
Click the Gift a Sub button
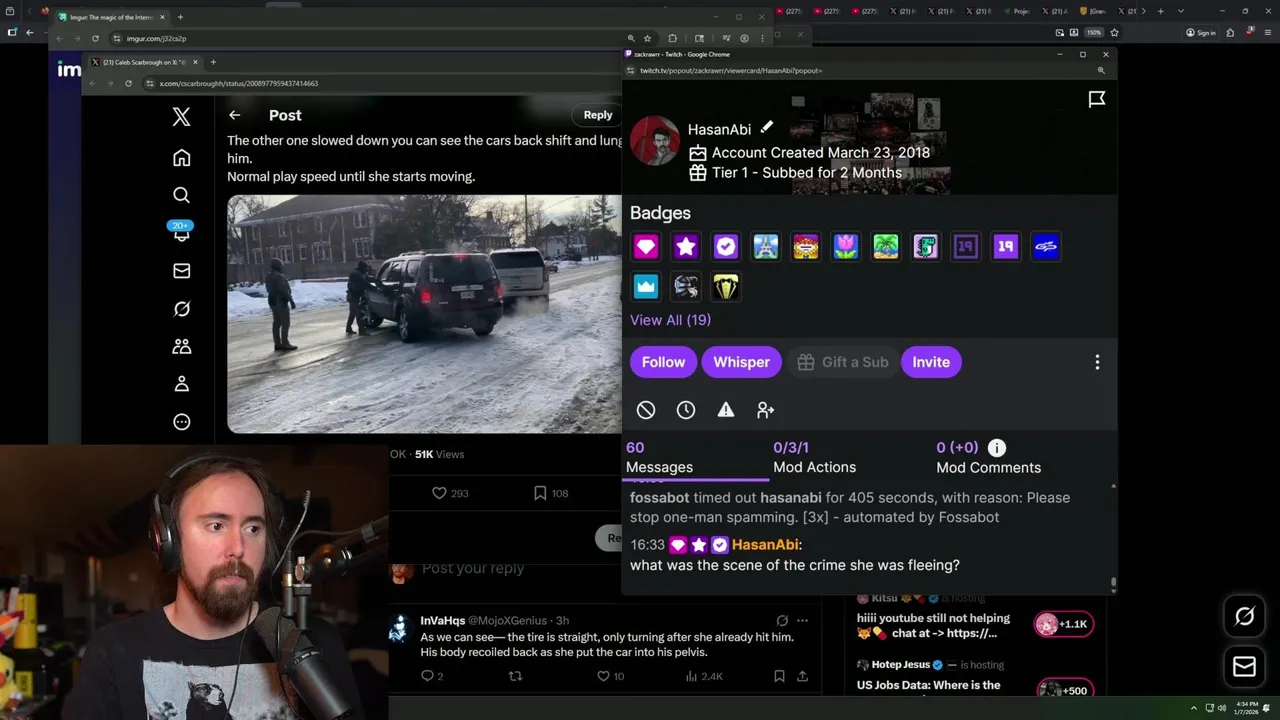point(842,362)
